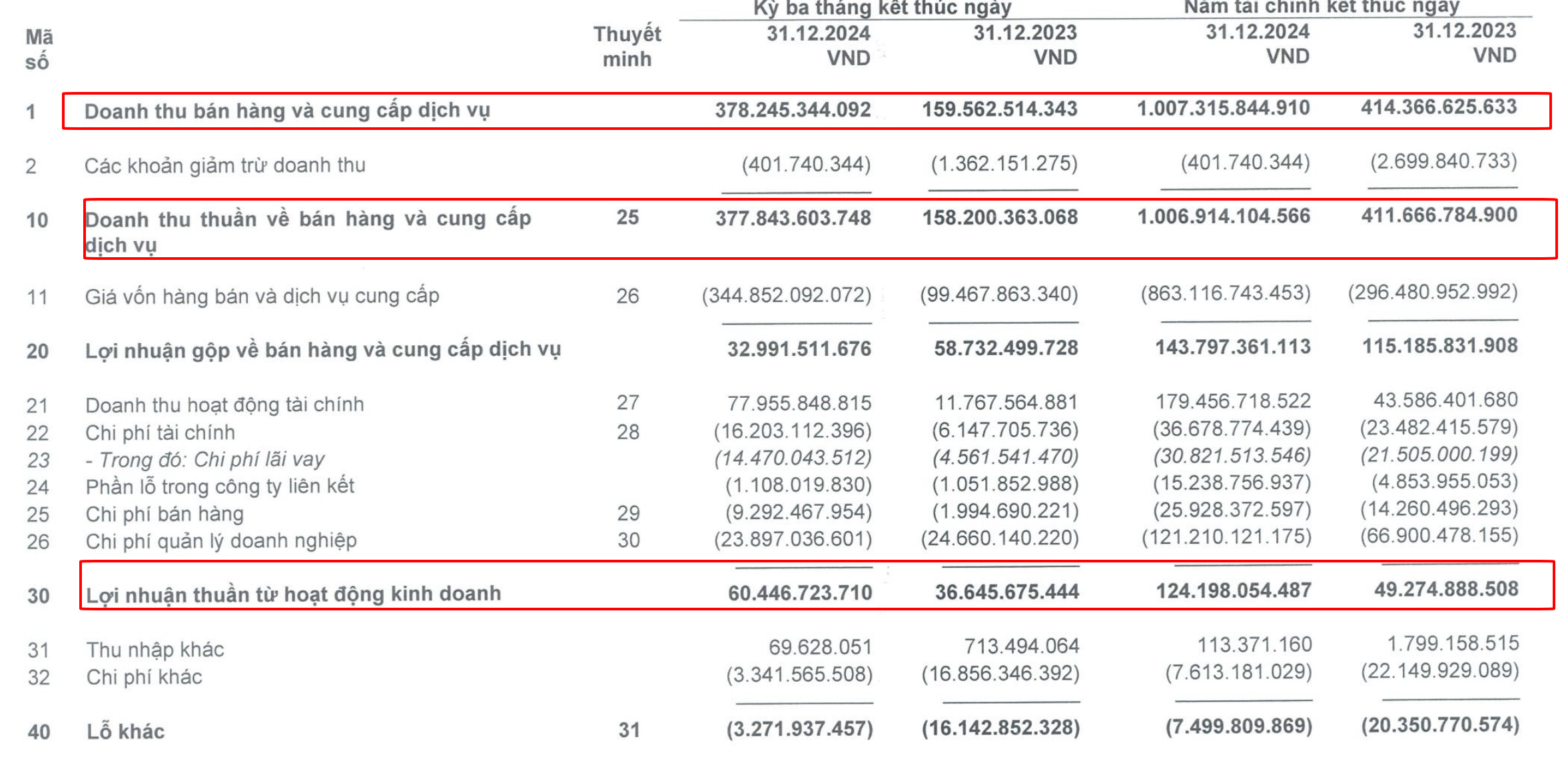This screenshot has height=771, width=1568.
Task: Click the 'Doanh thu bán hàng và cung cấp dịch vụ' row label
Action: tap(286, 111)
